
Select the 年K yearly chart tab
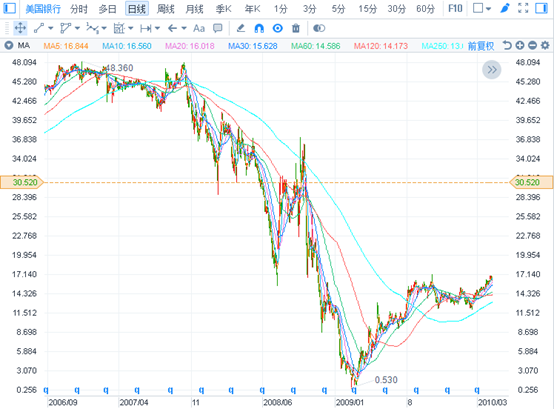click(252, 9)
